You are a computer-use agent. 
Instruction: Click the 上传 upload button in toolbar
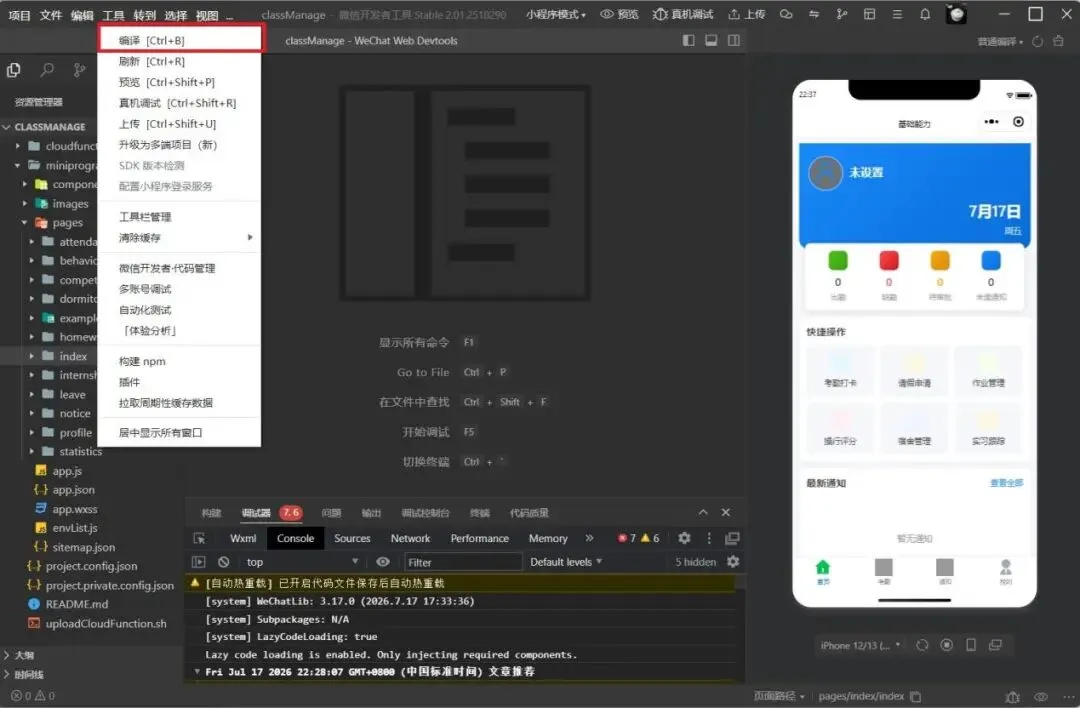[747, 14]
